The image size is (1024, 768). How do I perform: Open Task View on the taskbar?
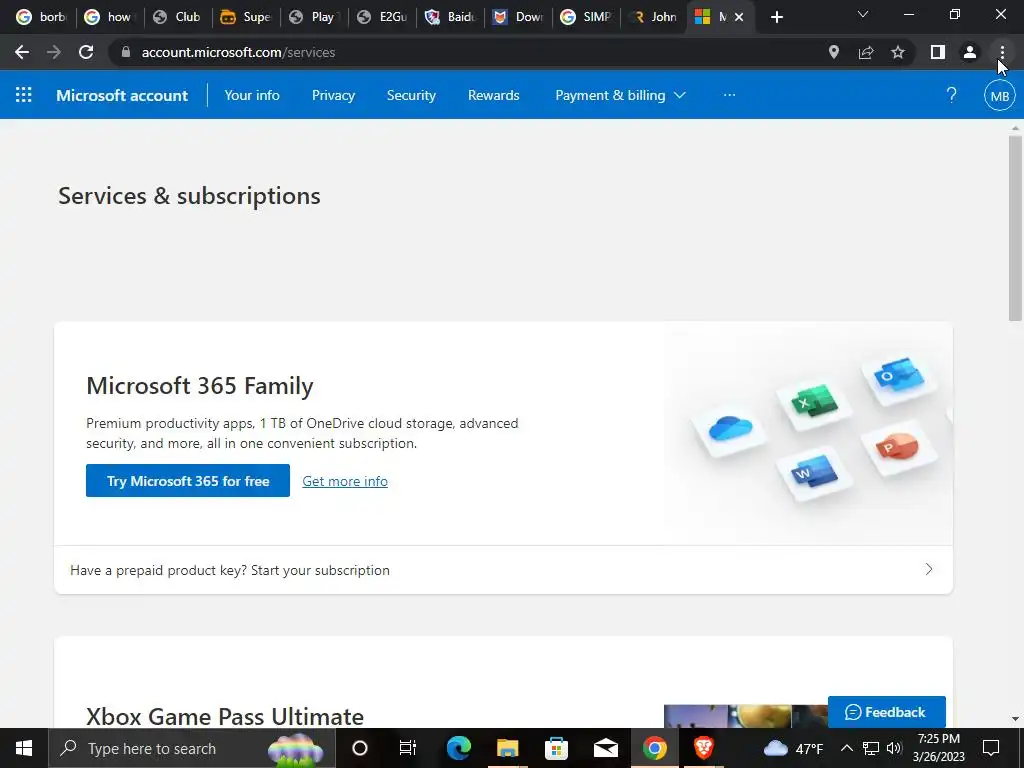pyautogui.click(x=408, y=748)
